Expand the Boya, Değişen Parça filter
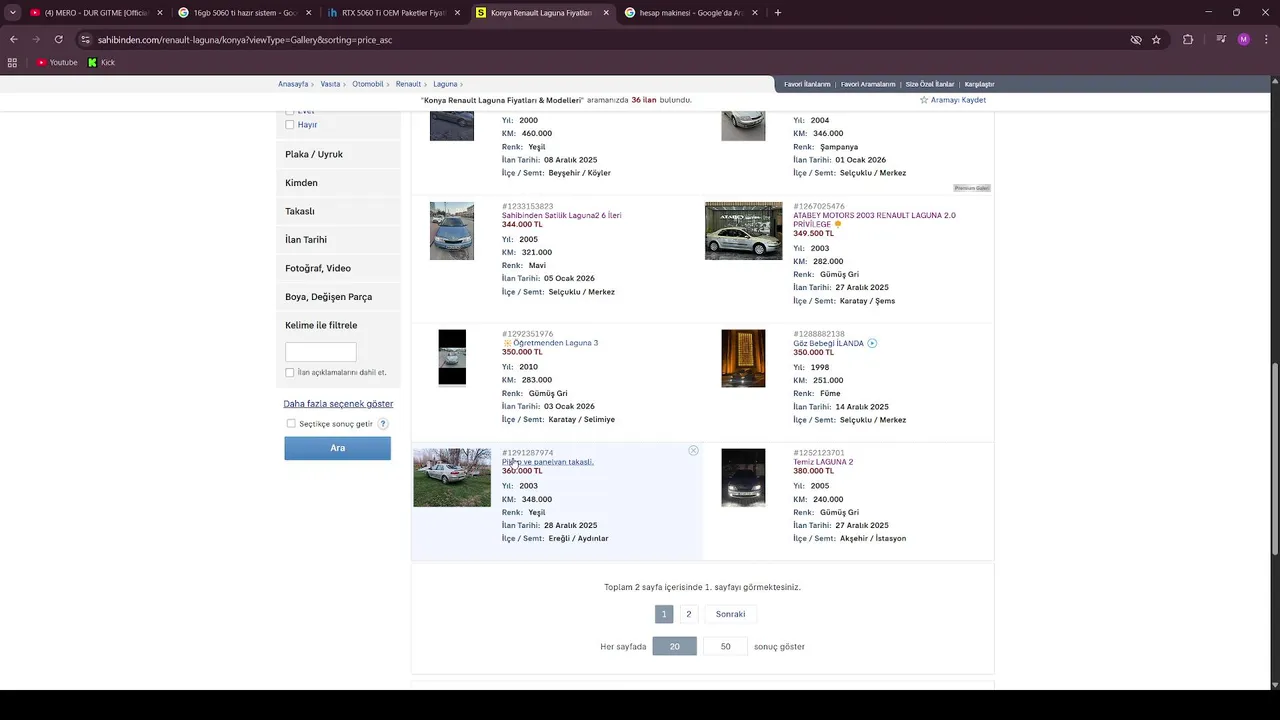The image size is (1280, 720). click(338, 297)
